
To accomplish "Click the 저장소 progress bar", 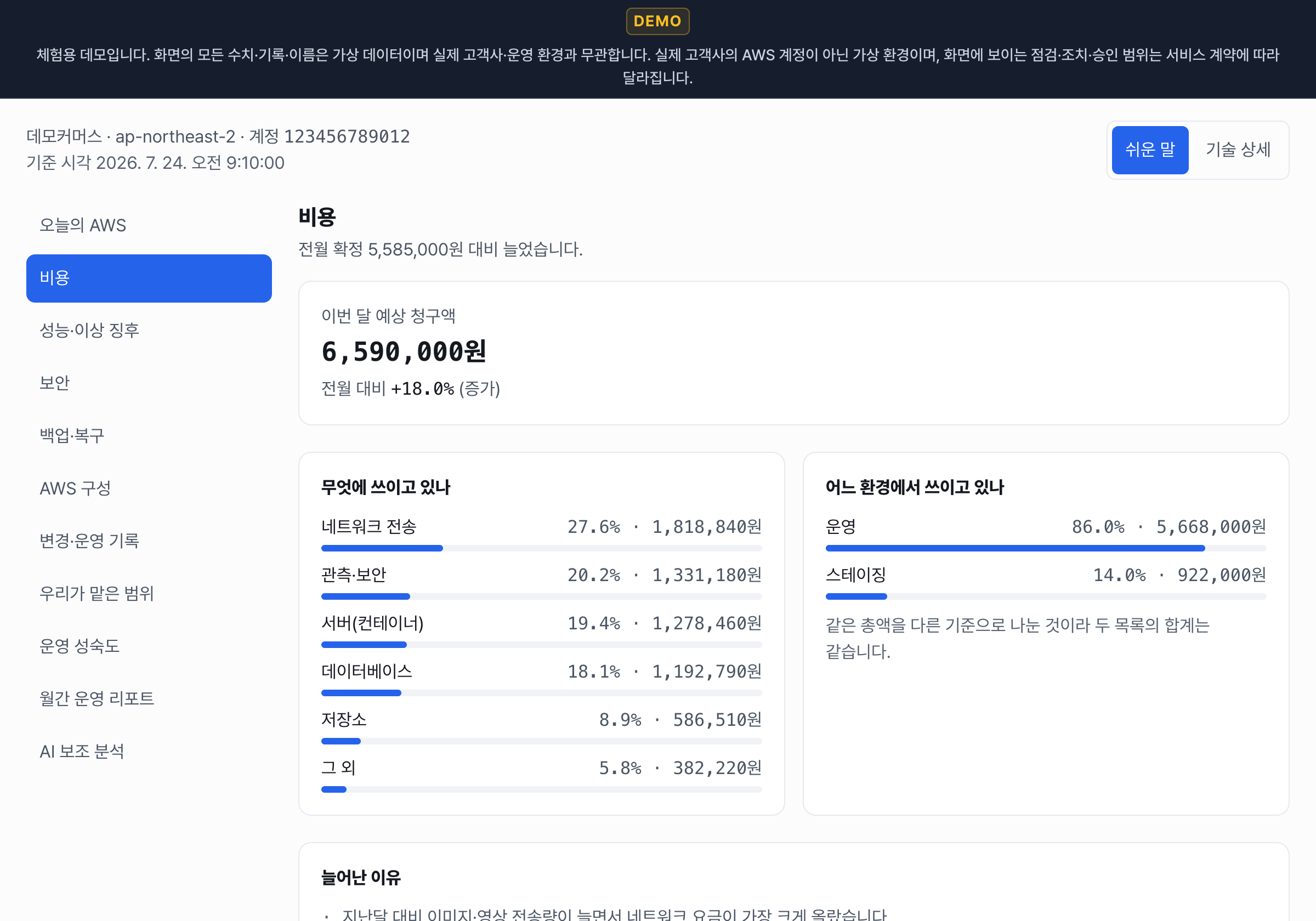I will 541,741.
